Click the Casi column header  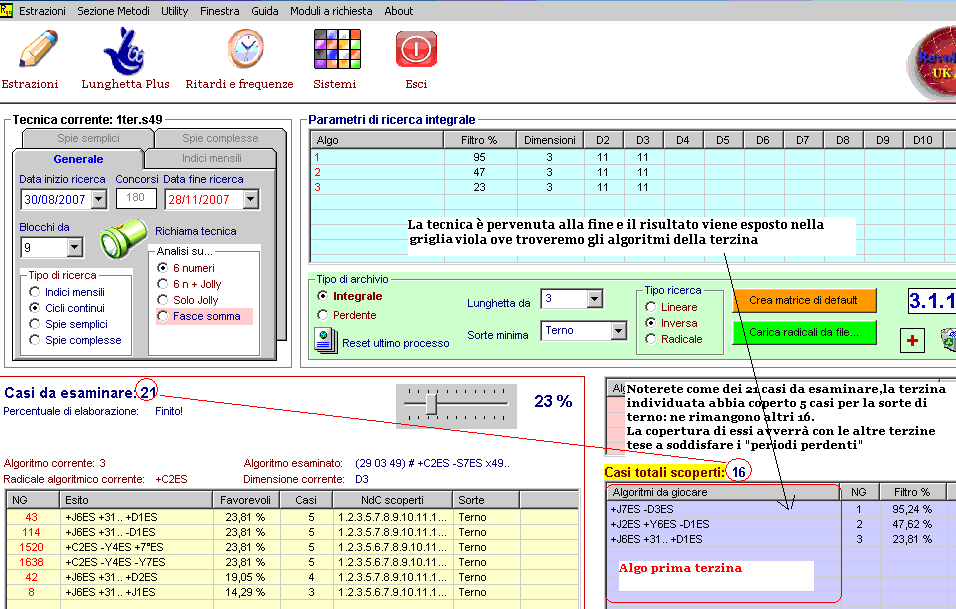306,500
